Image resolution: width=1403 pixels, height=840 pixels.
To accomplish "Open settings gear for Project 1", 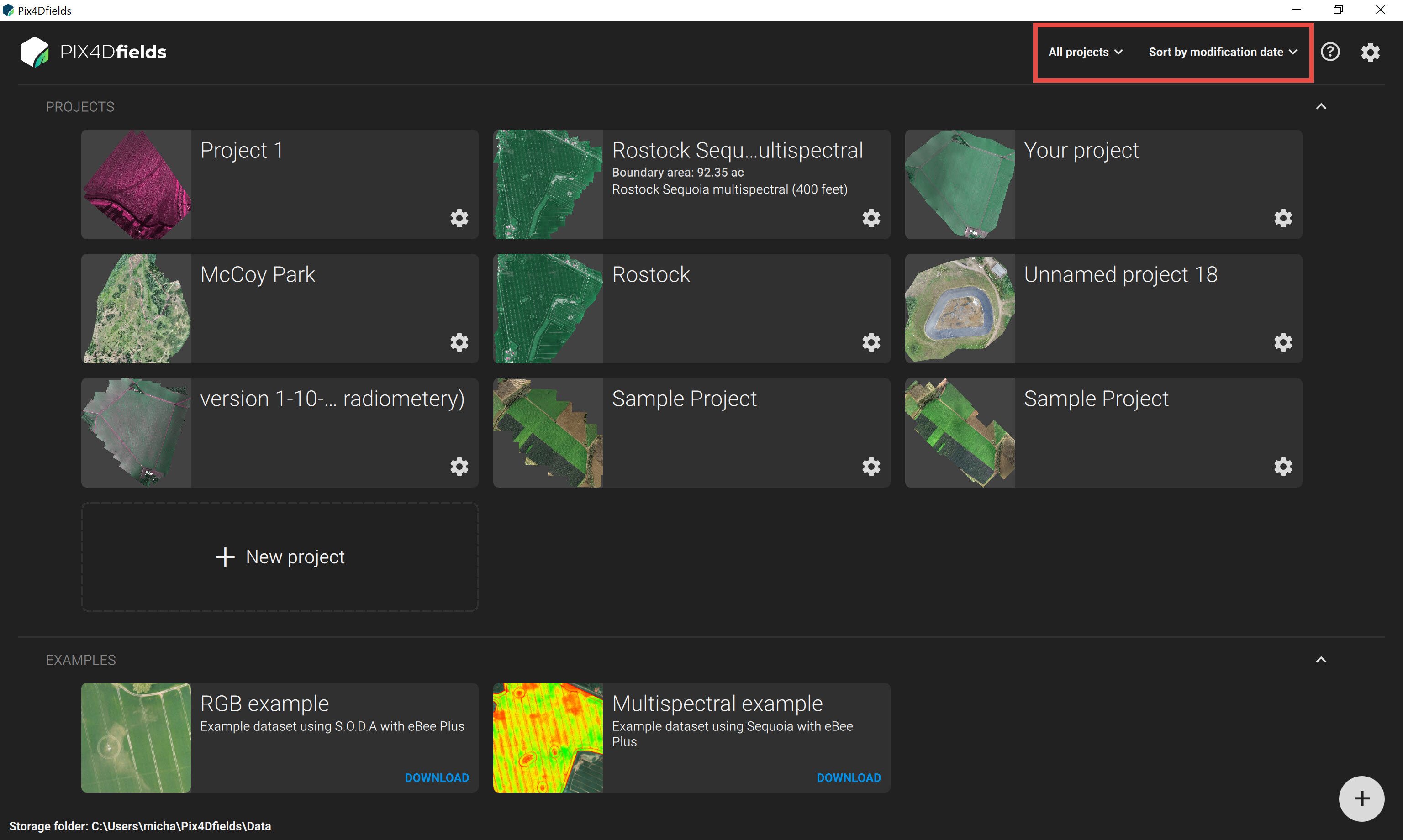I will tap(459, 218).
